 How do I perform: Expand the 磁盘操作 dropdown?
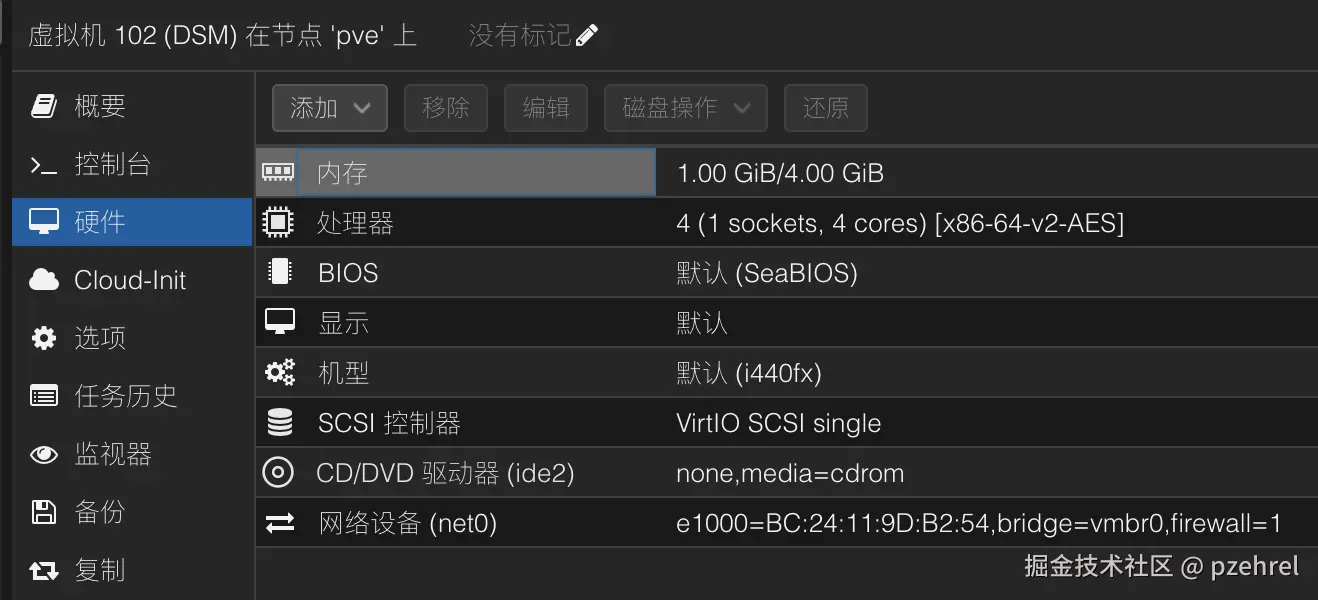[684, 108]
